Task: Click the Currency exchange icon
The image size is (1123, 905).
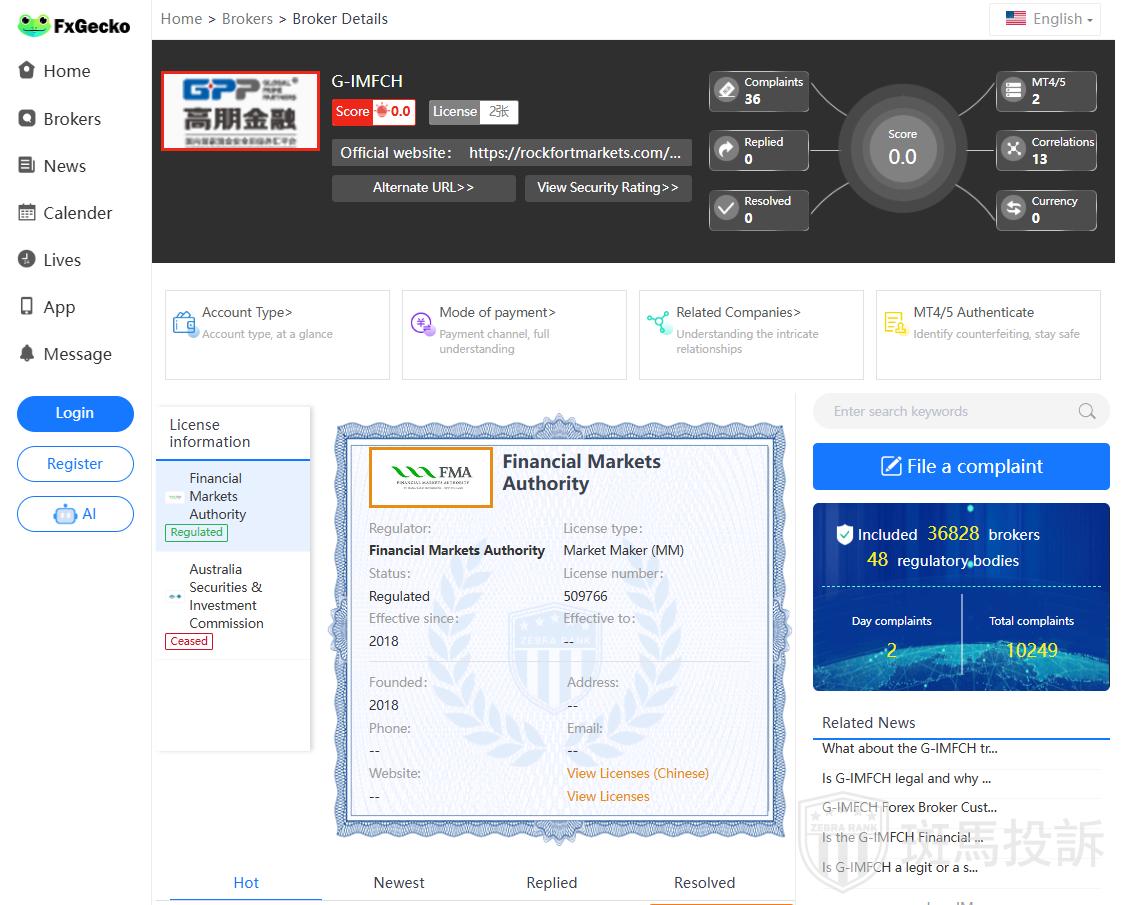Action: click(1014, 209)
